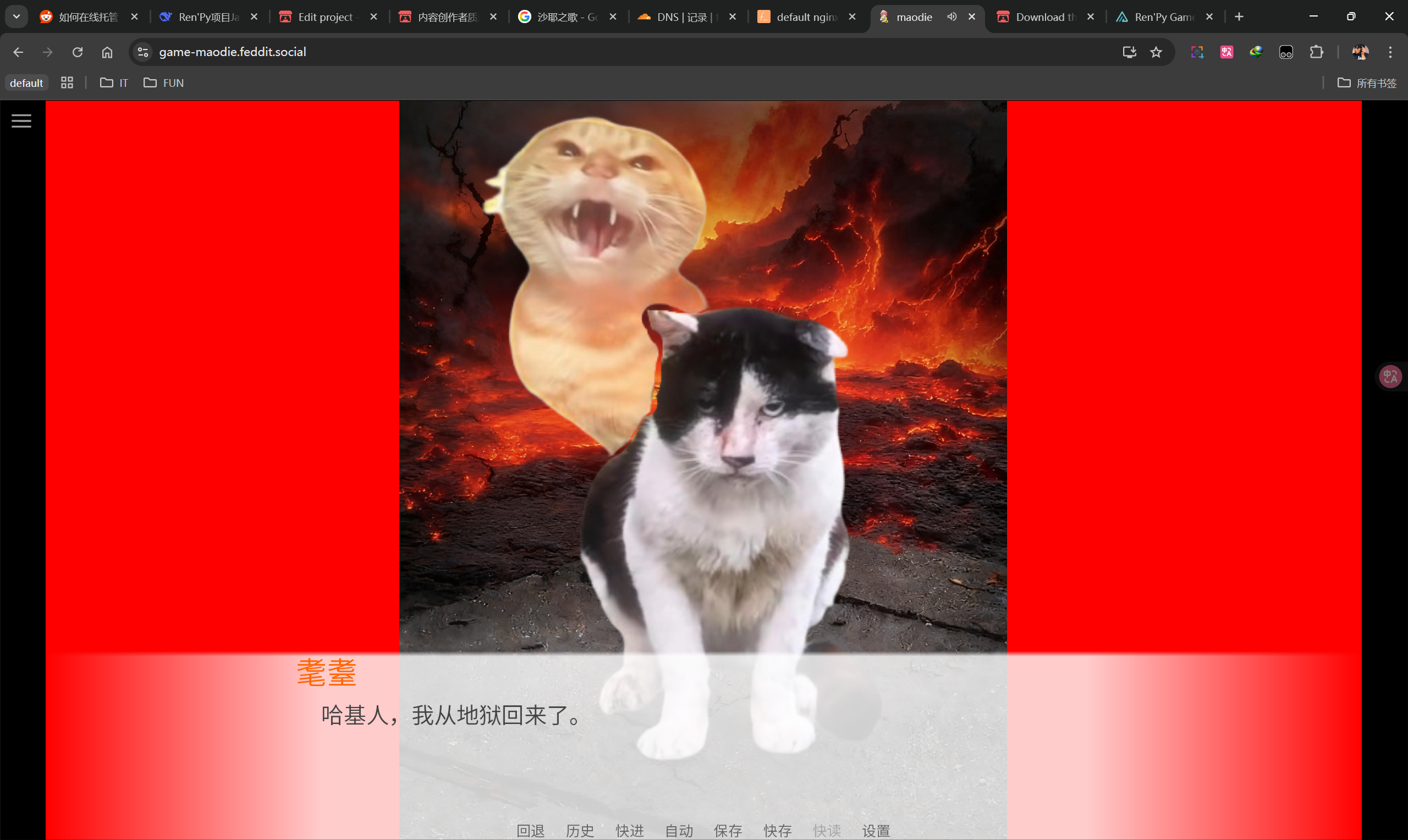The height and width of the screenshot is (840, 1408).
Task: Bookmark this page with star icon
Action: 1156,52
